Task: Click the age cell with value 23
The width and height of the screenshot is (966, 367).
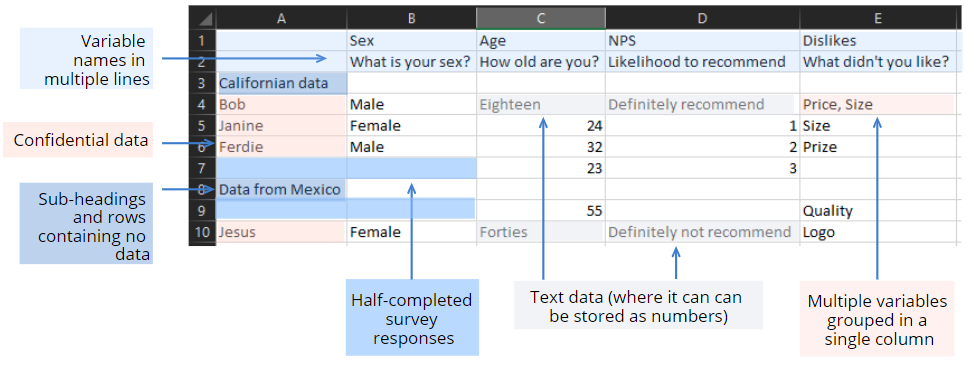Action: click(x=540, y=168)
